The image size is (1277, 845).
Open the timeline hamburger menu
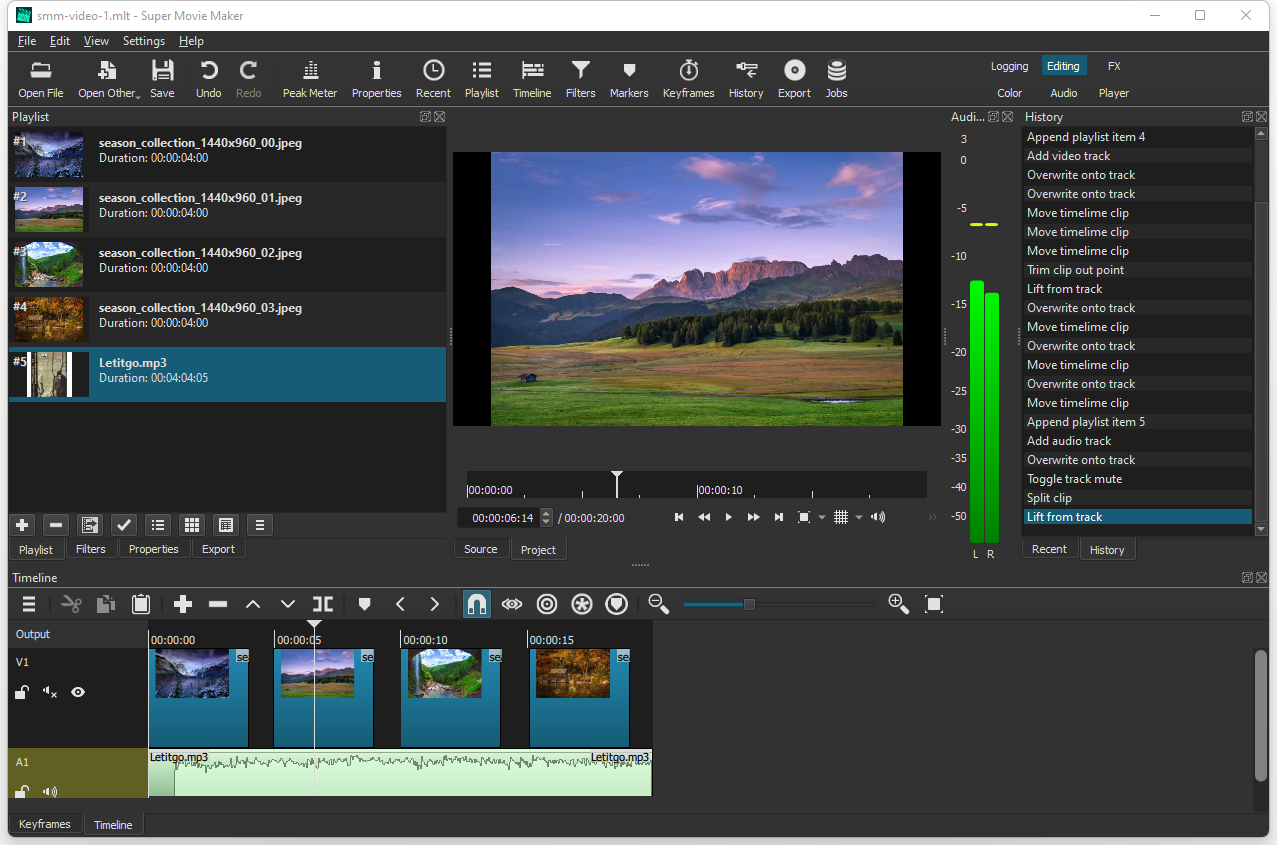tap(29, 604)
